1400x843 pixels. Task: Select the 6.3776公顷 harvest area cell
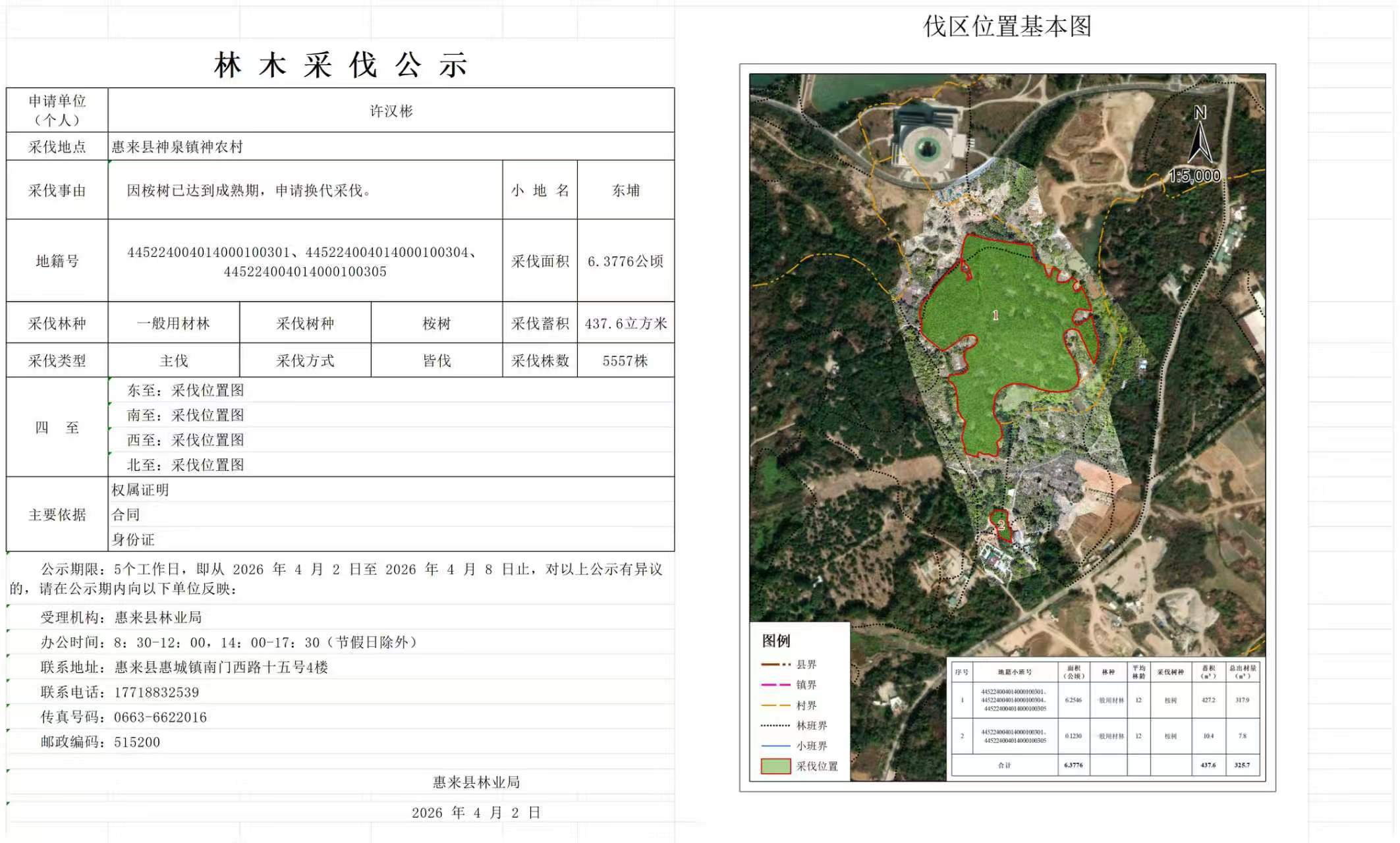point(625,261)
